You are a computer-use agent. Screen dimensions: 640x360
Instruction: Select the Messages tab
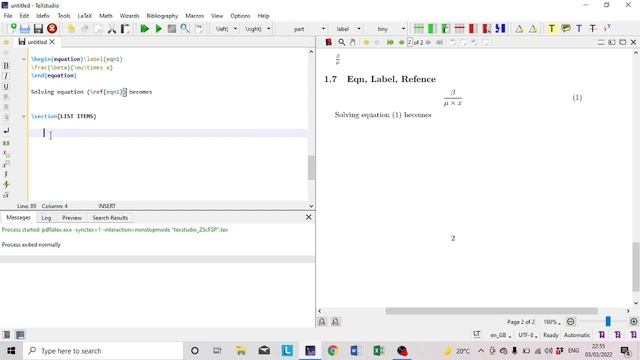18,218
